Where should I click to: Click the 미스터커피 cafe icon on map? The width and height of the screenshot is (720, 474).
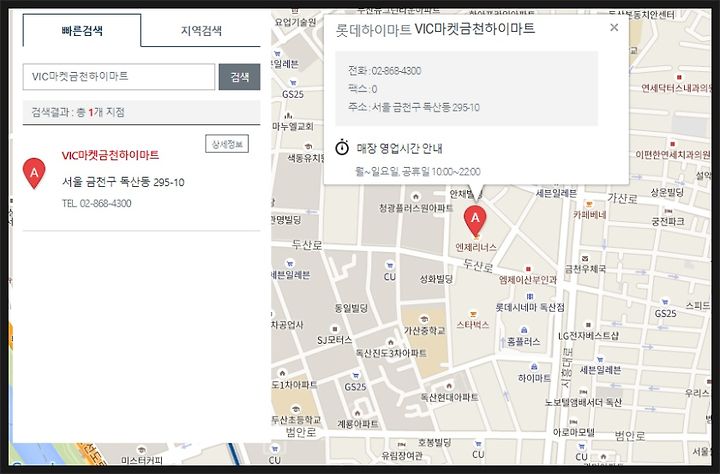(x=141, y=449)
